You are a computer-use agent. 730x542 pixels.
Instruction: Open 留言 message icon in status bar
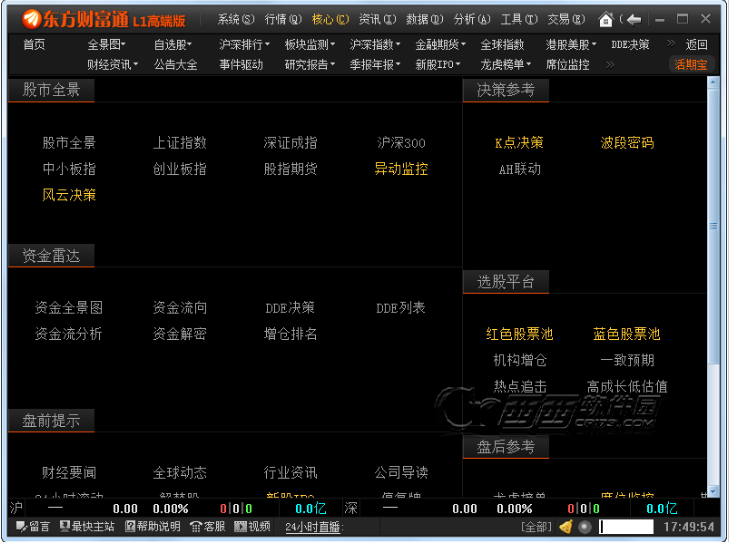point(21,527)
